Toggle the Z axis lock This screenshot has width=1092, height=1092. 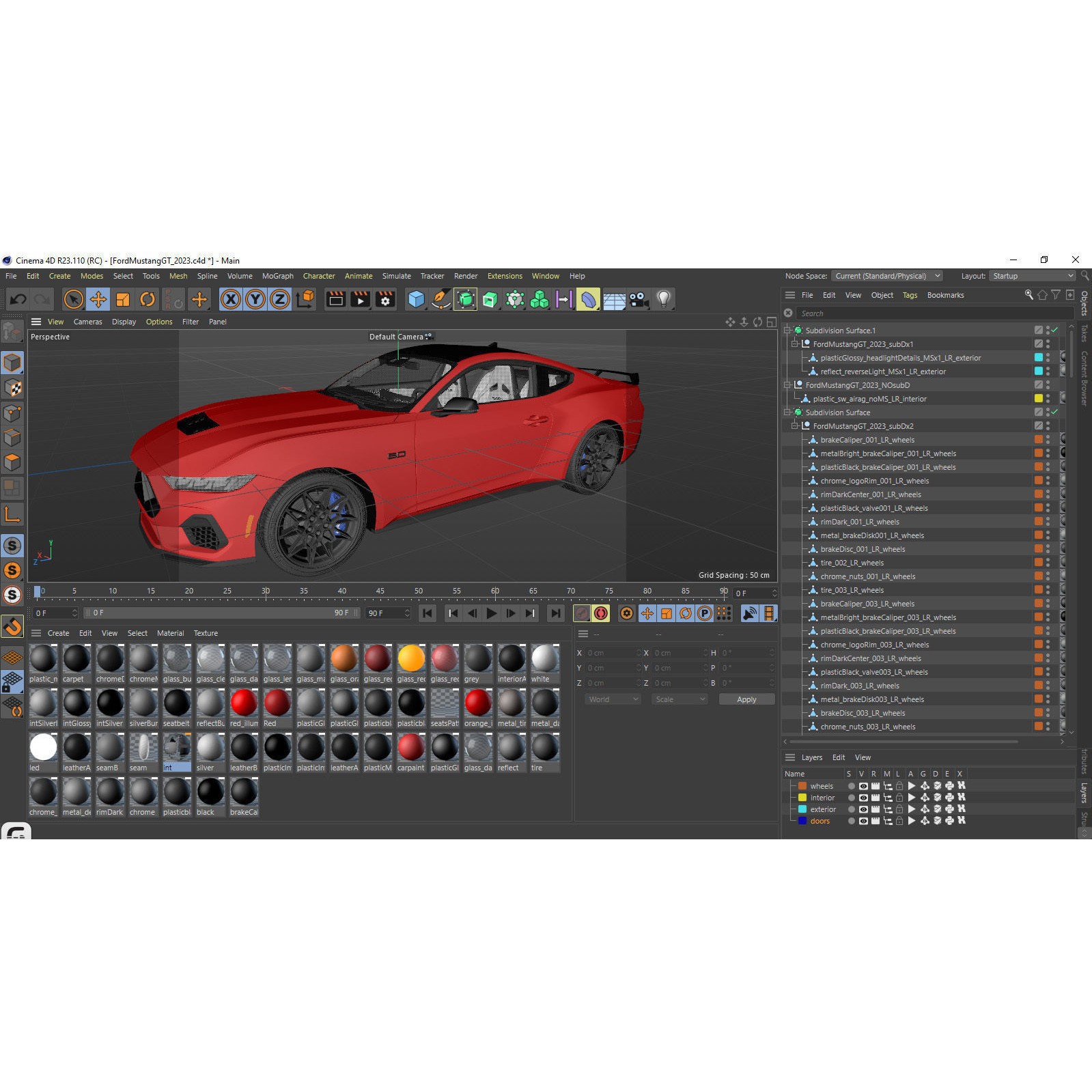pos(280,299)
